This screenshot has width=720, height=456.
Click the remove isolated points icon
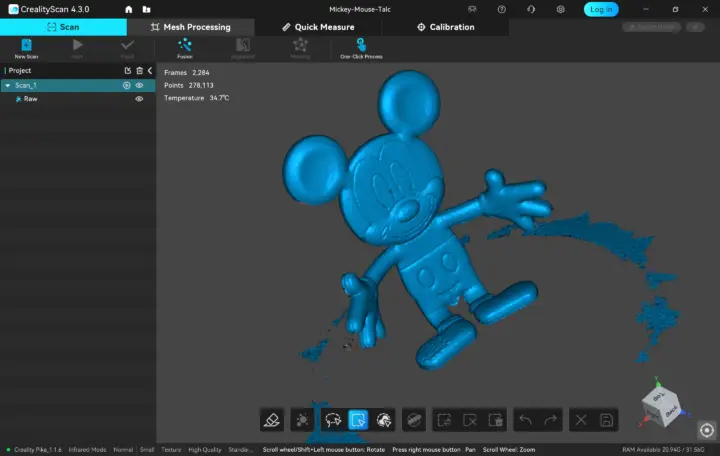click(302, 420)
